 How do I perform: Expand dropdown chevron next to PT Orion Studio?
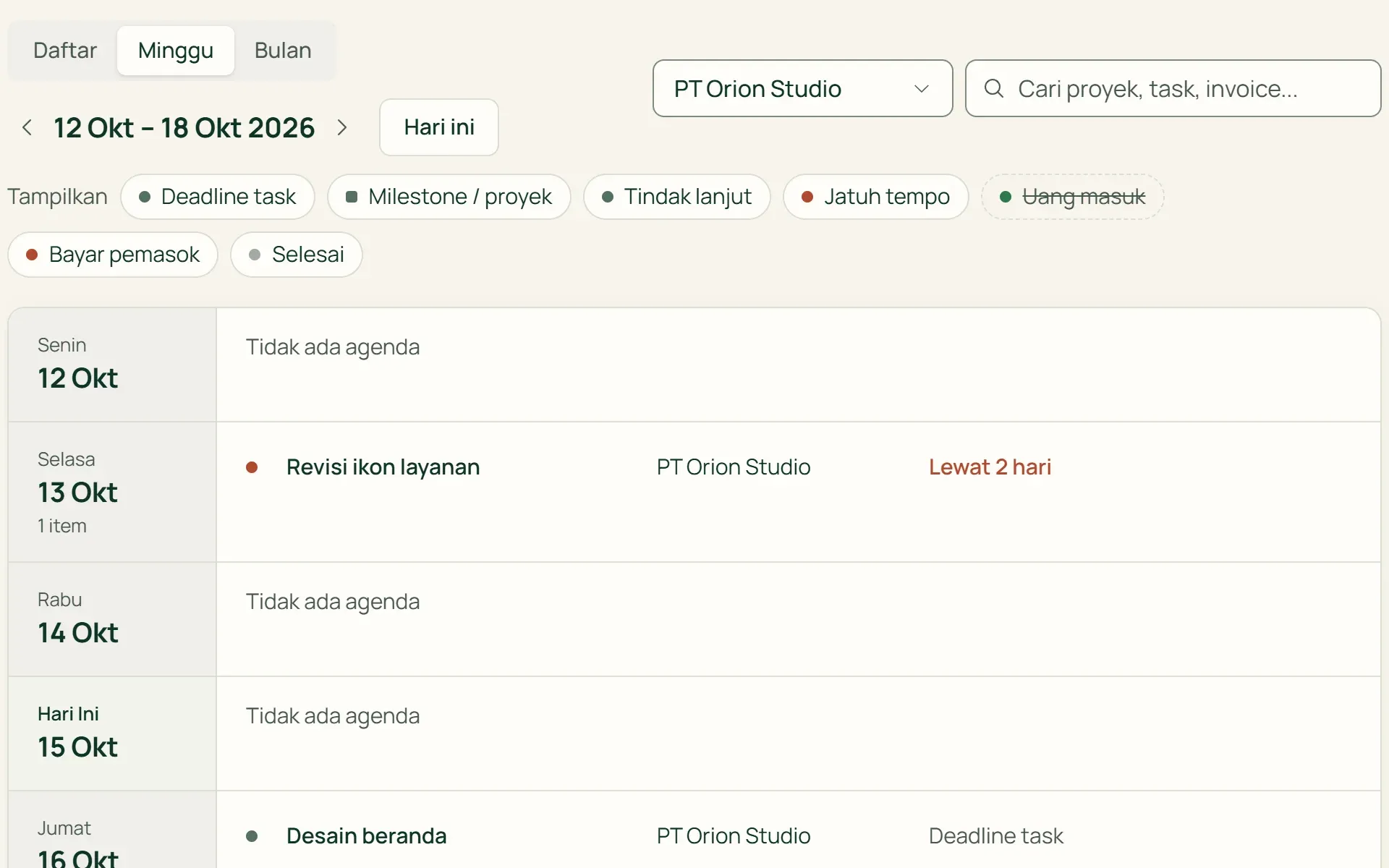(921, 88)
